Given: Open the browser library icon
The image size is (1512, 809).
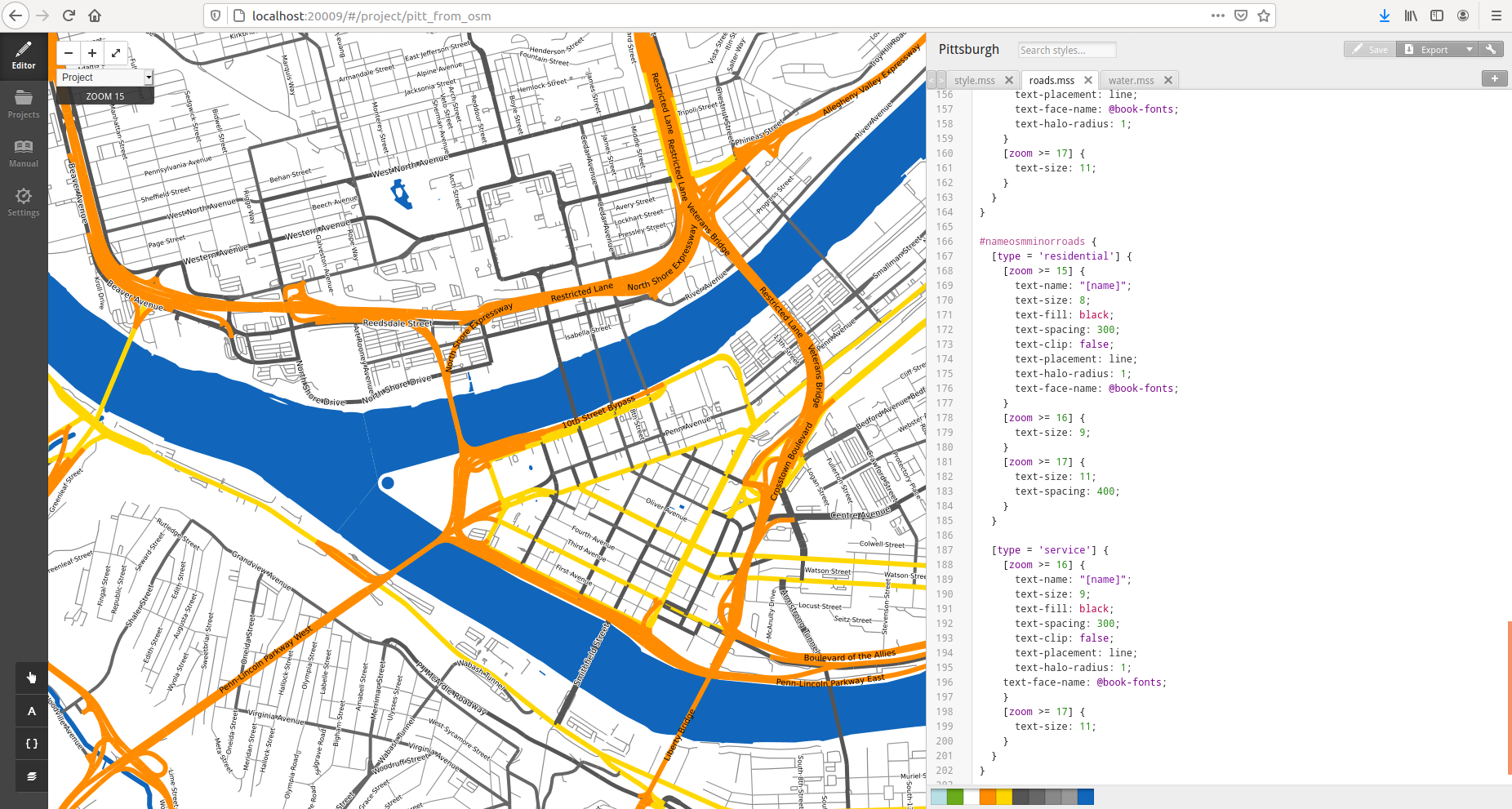Looking at the screenshot, I should pyautogui.click(x=1411, y=16).
